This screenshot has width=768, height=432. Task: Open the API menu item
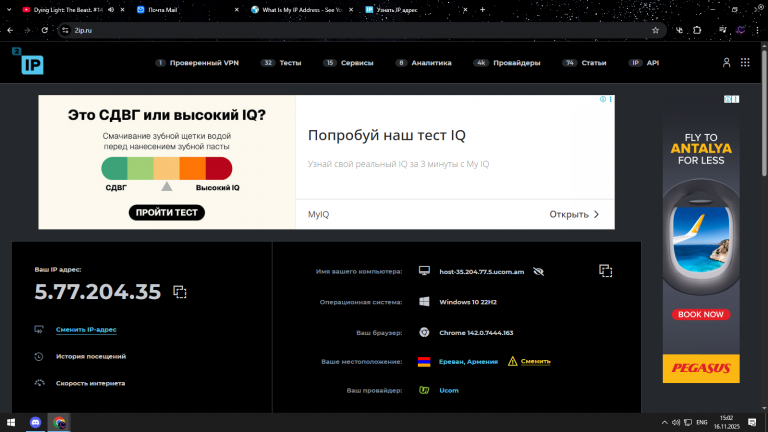[644, 63]
